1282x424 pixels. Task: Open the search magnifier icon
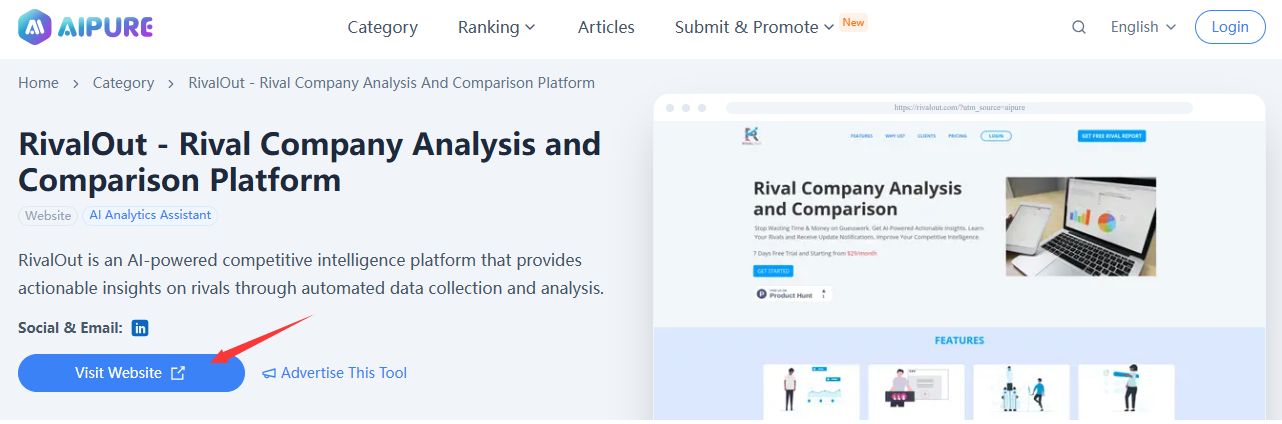pyautogui.click(x=1079, y=27)
